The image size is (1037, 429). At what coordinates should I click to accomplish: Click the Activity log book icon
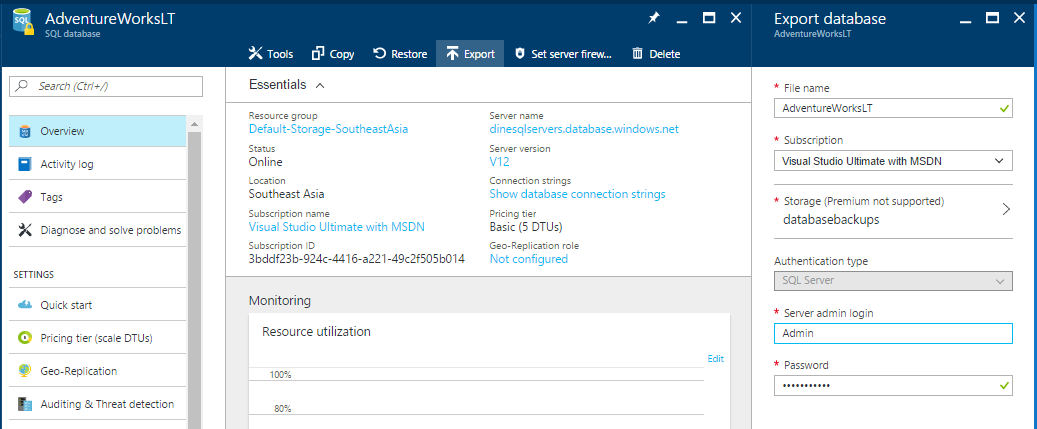(25, 164)
